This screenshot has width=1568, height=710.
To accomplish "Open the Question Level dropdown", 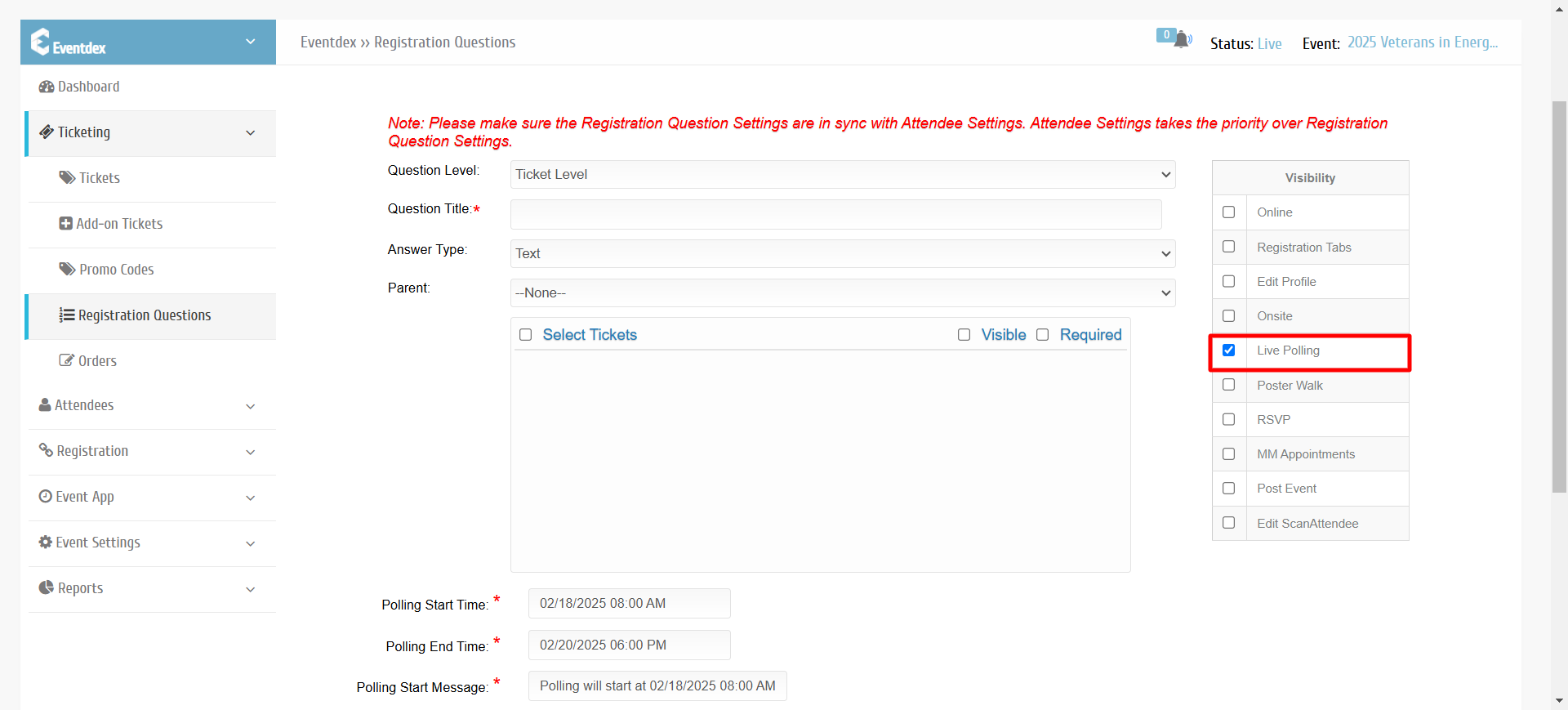I will [x=843, y=174].
